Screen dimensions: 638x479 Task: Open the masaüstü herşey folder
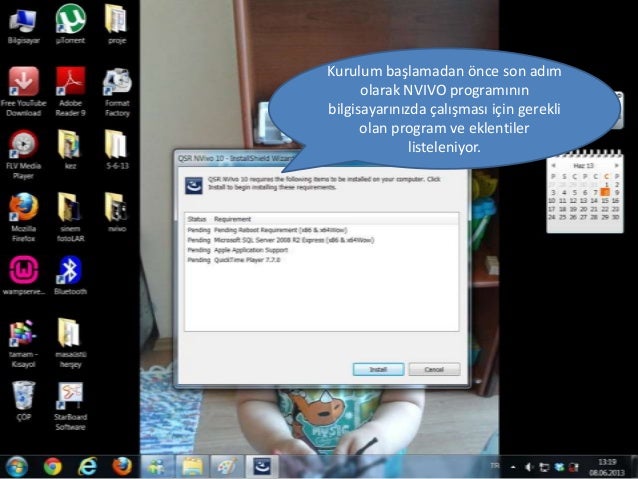point(70,344)
